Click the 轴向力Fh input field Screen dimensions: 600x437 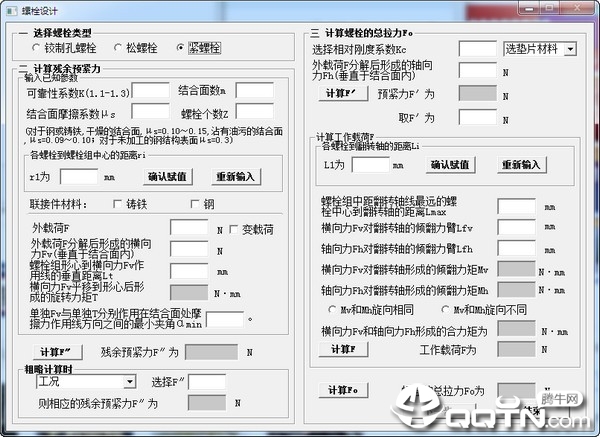coord(478,70)
